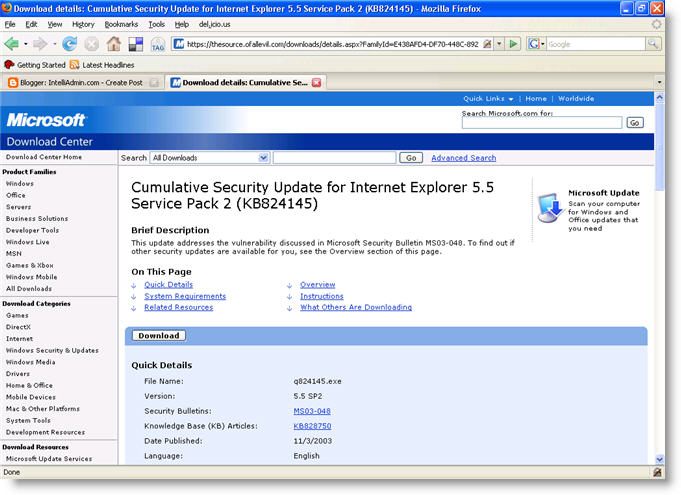This screenshot has width=681, height=495.
Task: Click the green Go arrow beside address bar
Action: [x=513, y=44]
